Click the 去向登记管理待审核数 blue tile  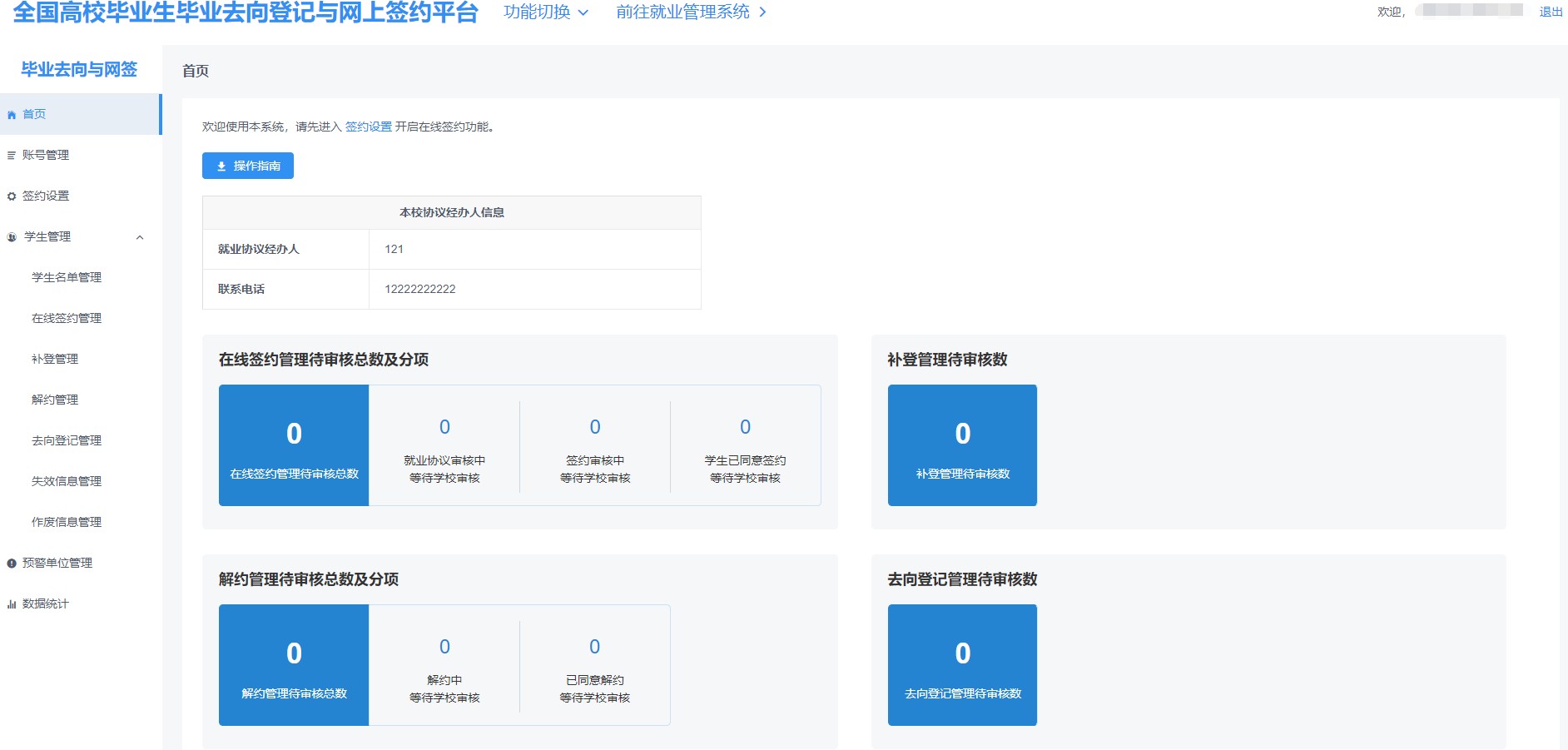[x=962, y=665]
